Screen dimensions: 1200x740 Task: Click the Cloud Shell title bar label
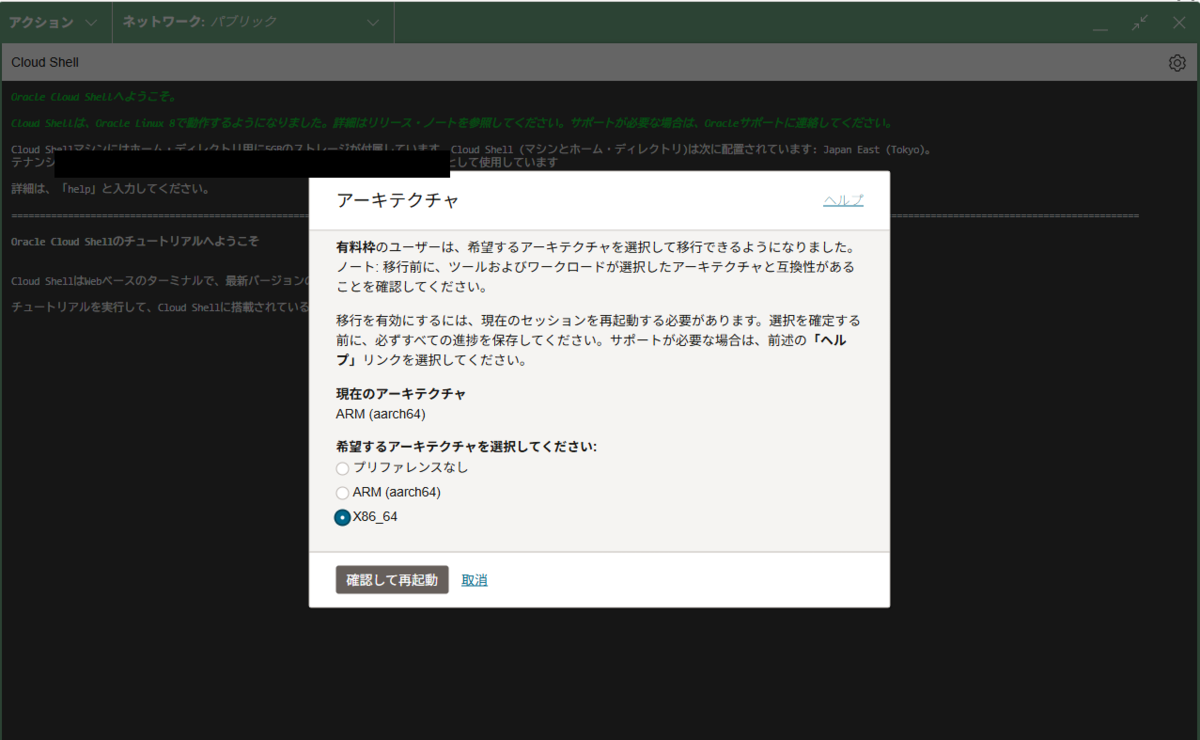click(45, 63)
